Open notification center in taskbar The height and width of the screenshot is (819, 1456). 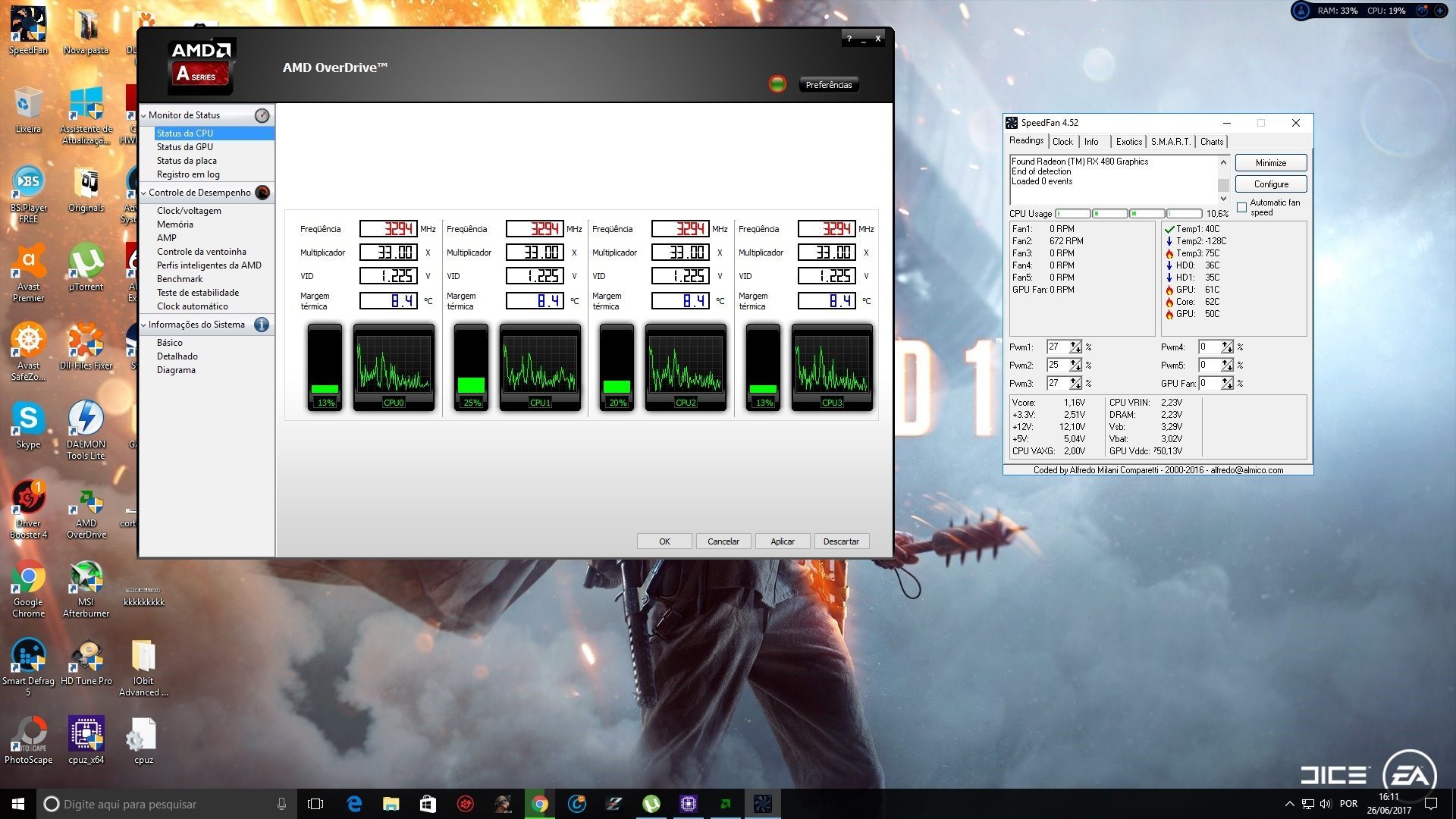coord(1431,804)
